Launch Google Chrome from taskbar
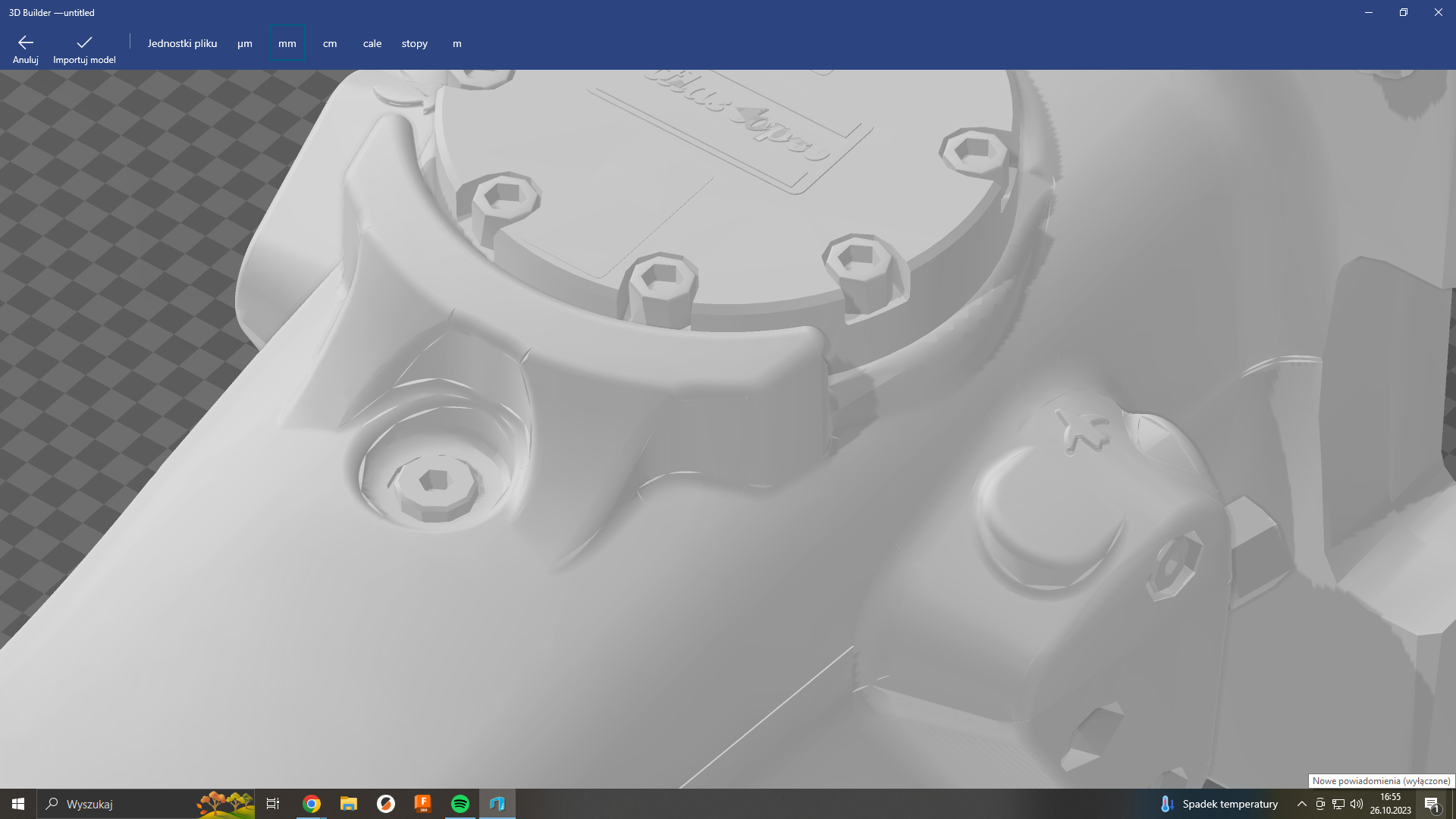The image size is (1456, 819). [x=312, y=804]
